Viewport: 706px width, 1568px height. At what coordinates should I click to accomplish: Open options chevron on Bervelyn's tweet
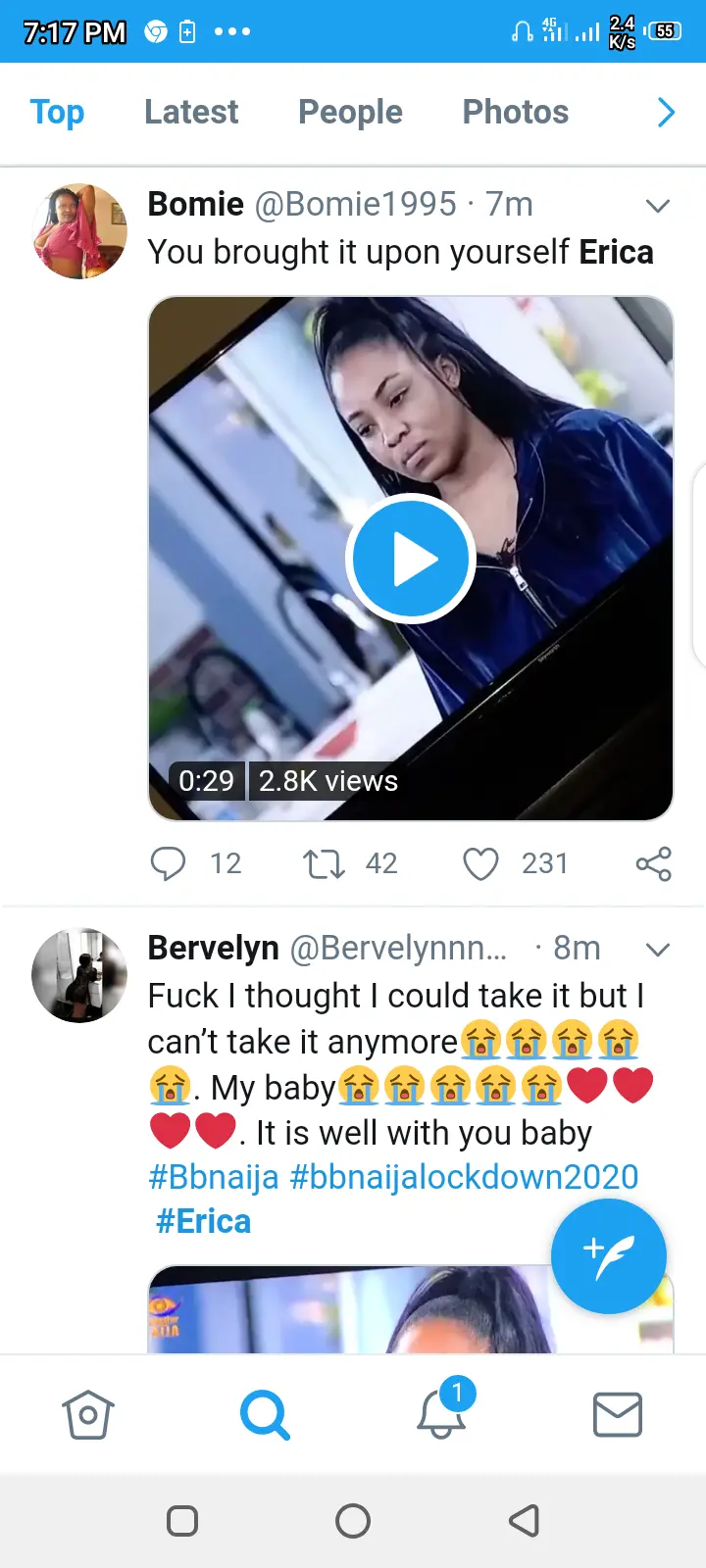(x=658, y=949)
